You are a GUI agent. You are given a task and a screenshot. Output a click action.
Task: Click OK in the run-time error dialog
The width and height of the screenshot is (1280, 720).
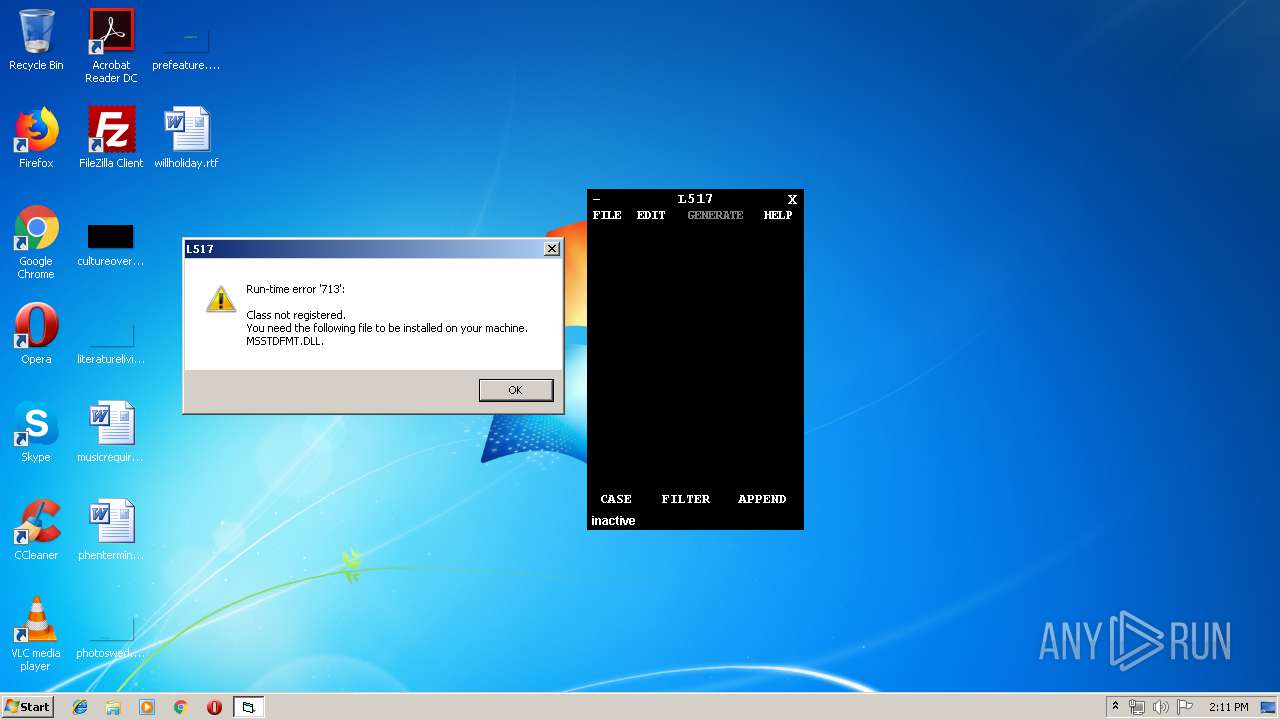[x=516, y=390]
